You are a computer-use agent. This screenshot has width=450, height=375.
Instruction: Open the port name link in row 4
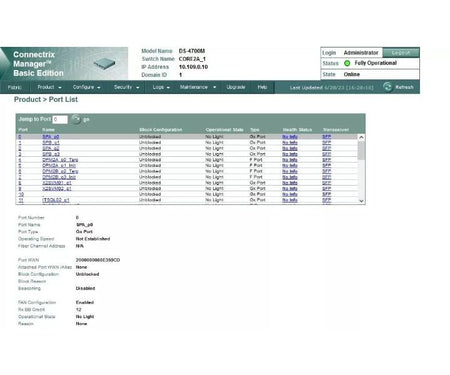click(60, 160)
